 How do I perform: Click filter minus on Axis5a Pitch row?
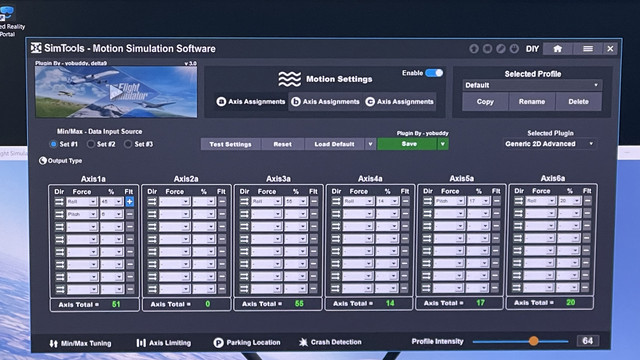click(496, 201)
